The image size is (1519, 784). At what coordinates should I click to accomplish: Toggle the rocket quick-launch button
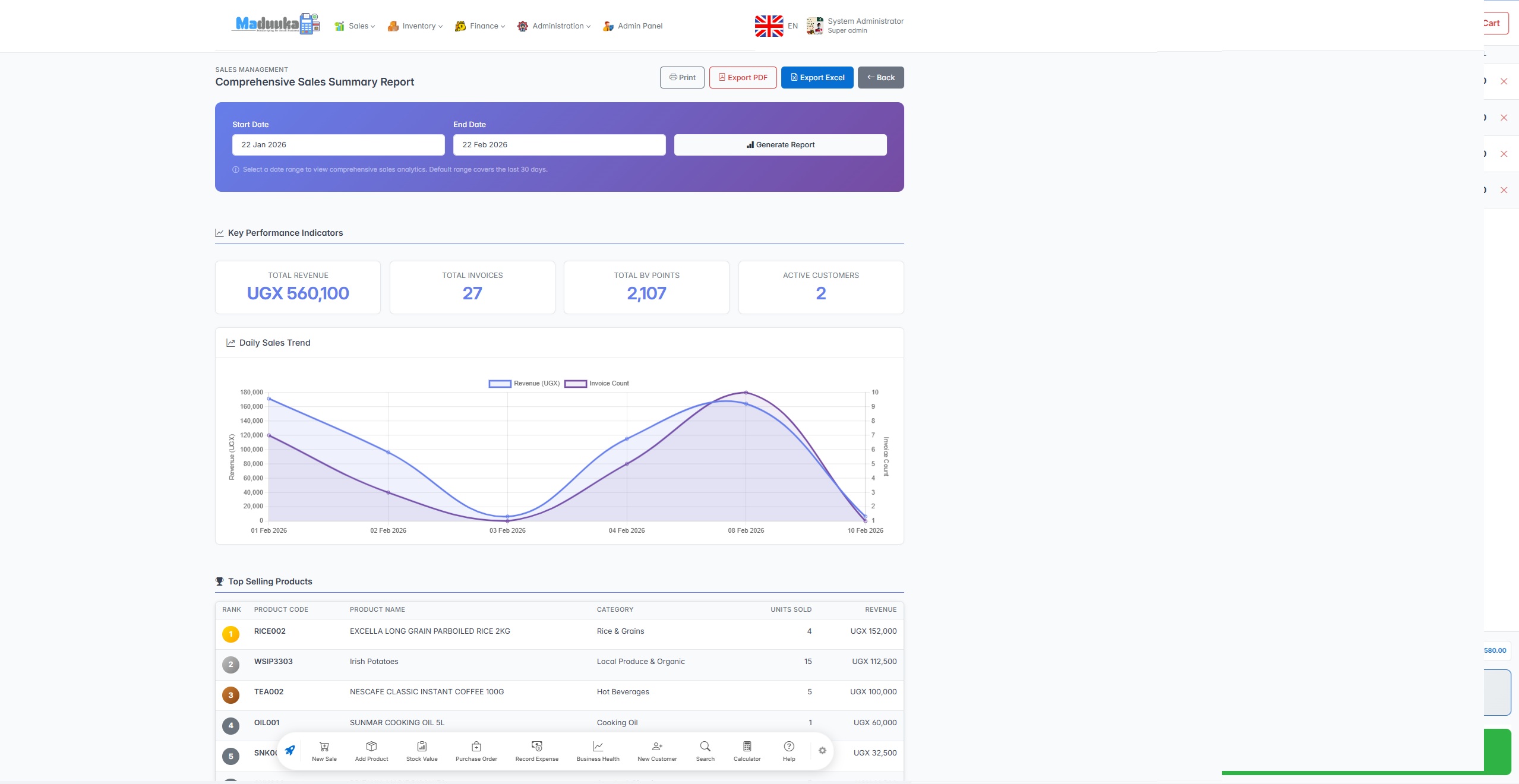[290, 751]
